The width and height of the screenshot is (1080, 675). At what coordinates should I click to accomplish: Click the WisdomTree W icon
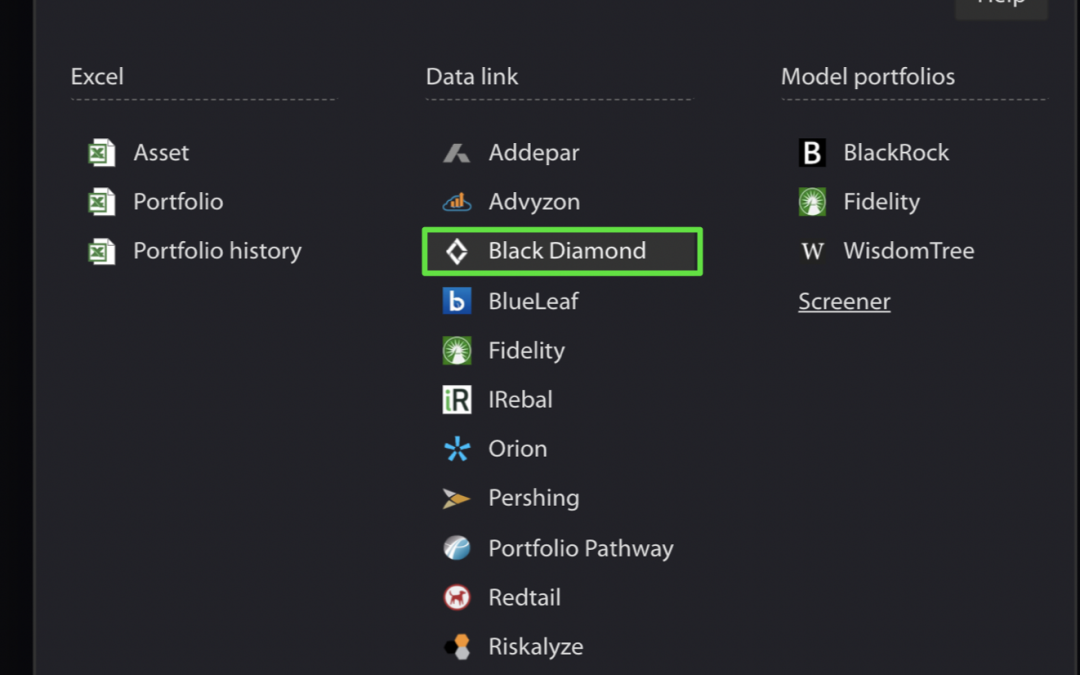812,251
